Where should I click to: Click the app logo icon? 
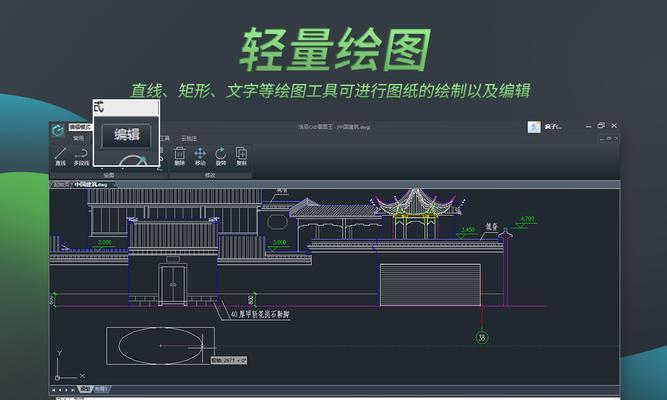(58, 130)
